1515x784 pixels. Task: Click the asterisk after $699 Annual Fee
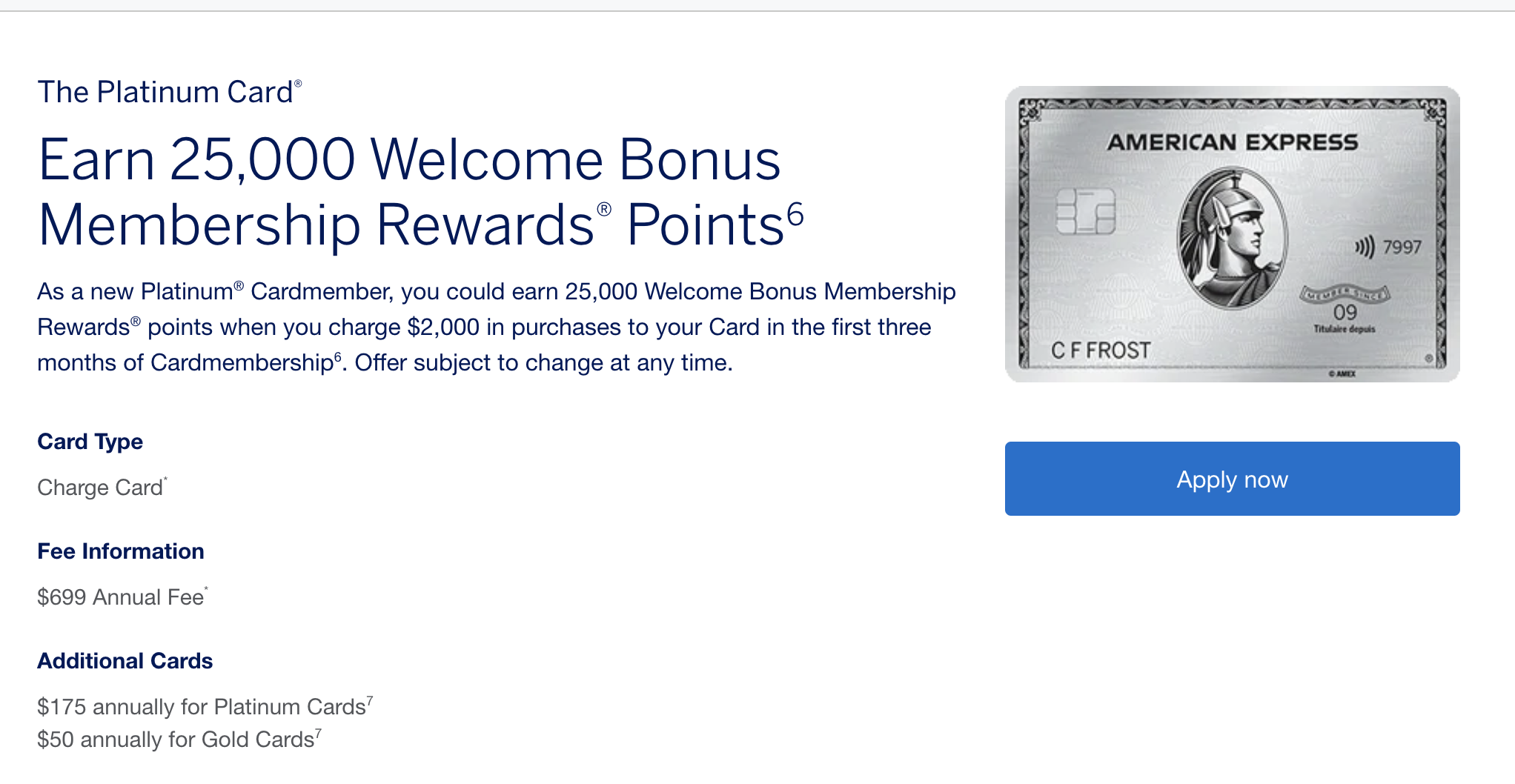tap(207, 589)
